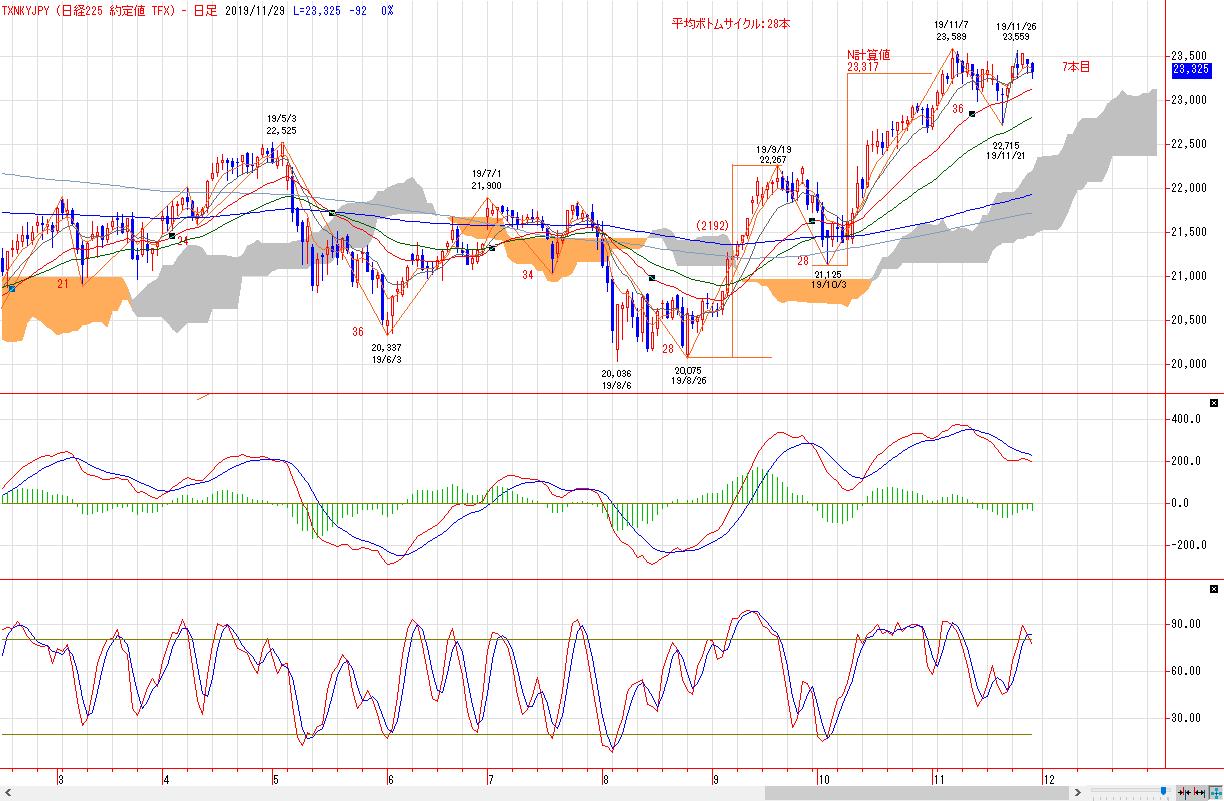Viewport: 1224px width, 801px height.
Task: Close the MACD indicator panel
Action: click(1214, 403)
